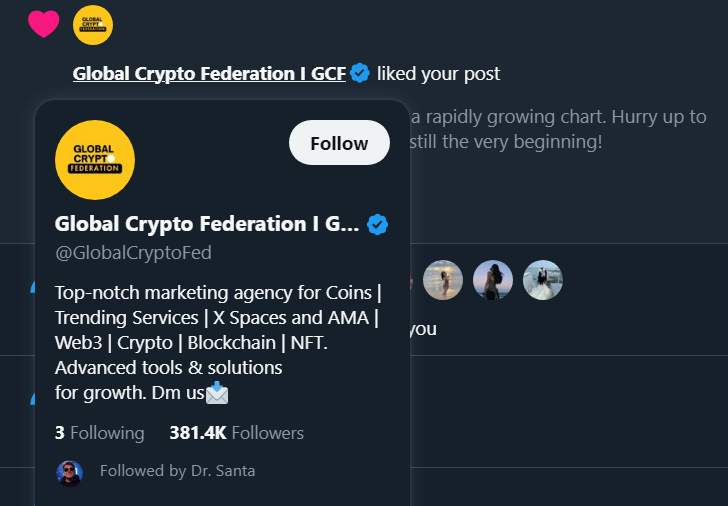Click the blue verified badge in the profile card
Viewport: 728px width, 506px height.
(377, 224)
